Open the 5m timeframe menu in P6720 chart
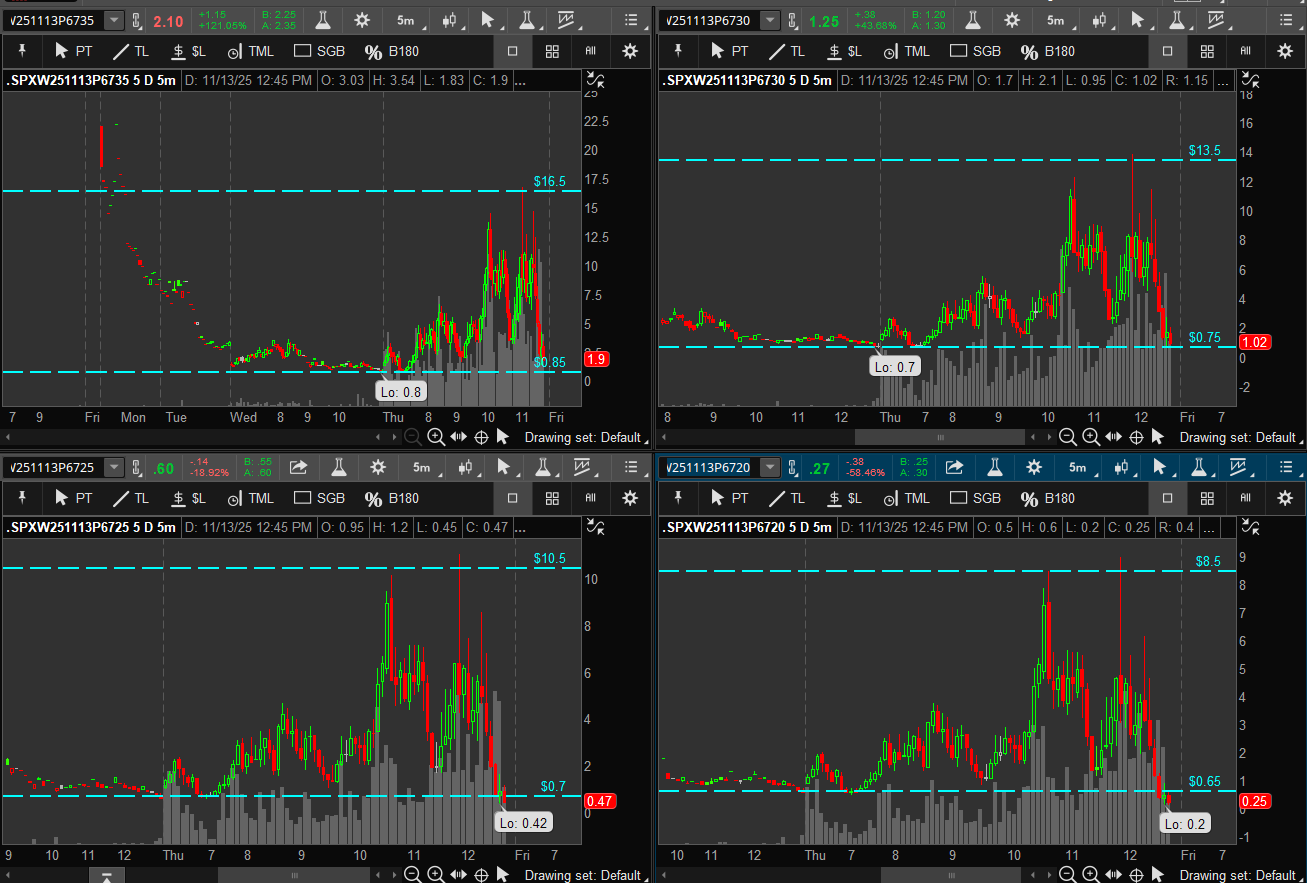Viewport: 1307px width, 883px height. pos(1076,467)
